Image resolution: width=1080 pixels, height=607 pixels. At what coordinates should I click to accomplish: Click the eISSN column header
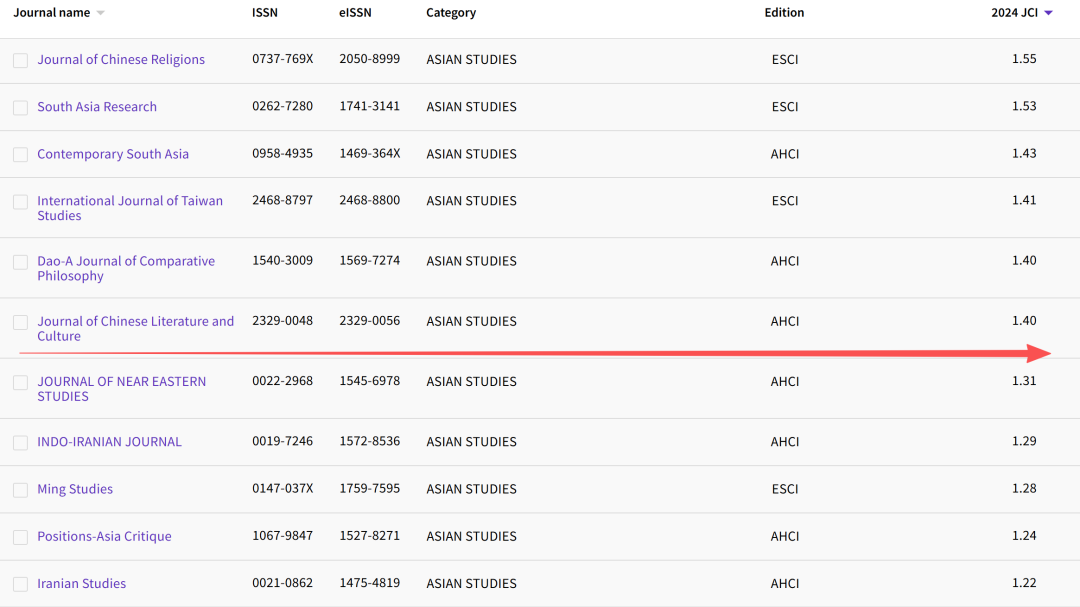355,13
